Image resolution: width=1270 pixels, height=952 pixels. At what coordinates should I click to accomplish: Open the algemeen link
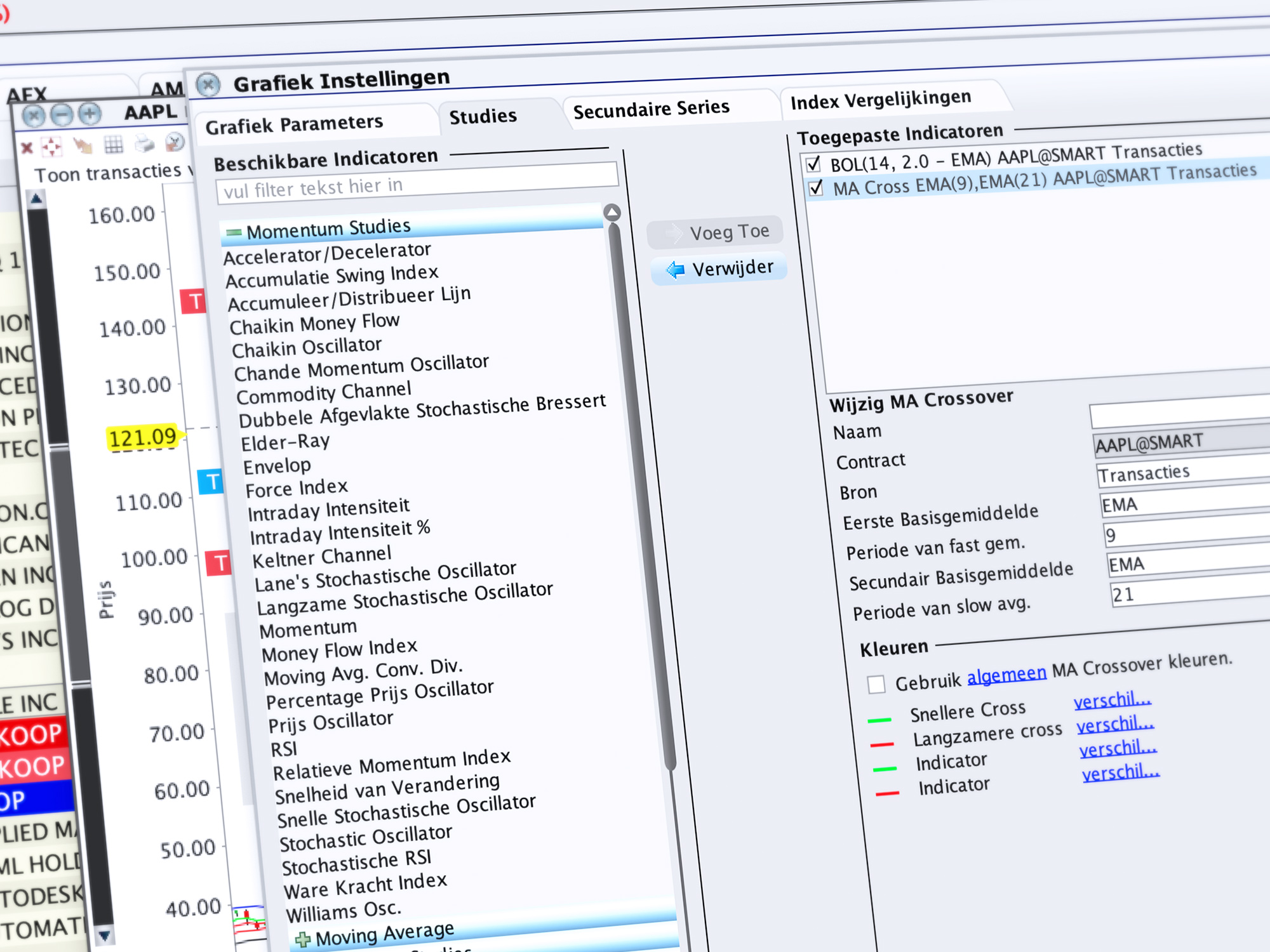click(x=1006, y=675)
